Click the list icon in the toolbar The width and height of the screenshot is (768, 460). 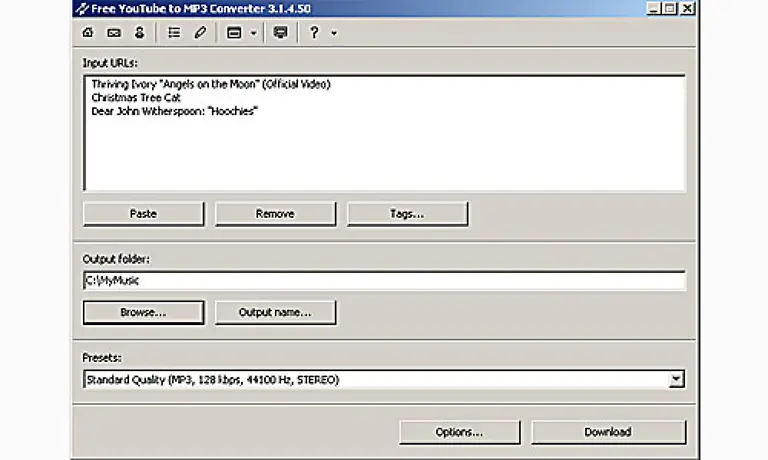[174, 33]
